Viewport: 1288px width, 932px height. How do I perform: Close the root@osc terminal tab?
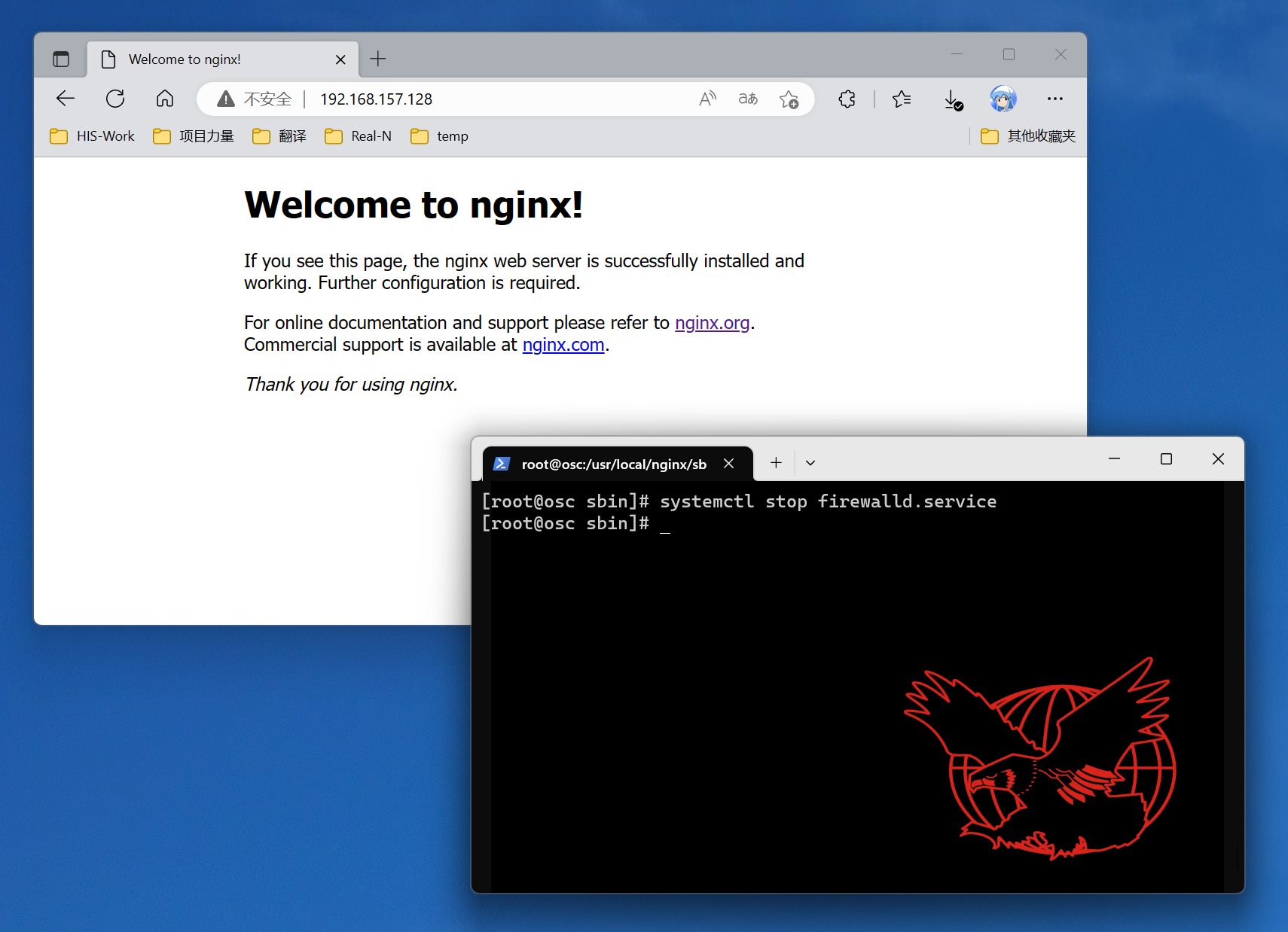click(728, 464)
